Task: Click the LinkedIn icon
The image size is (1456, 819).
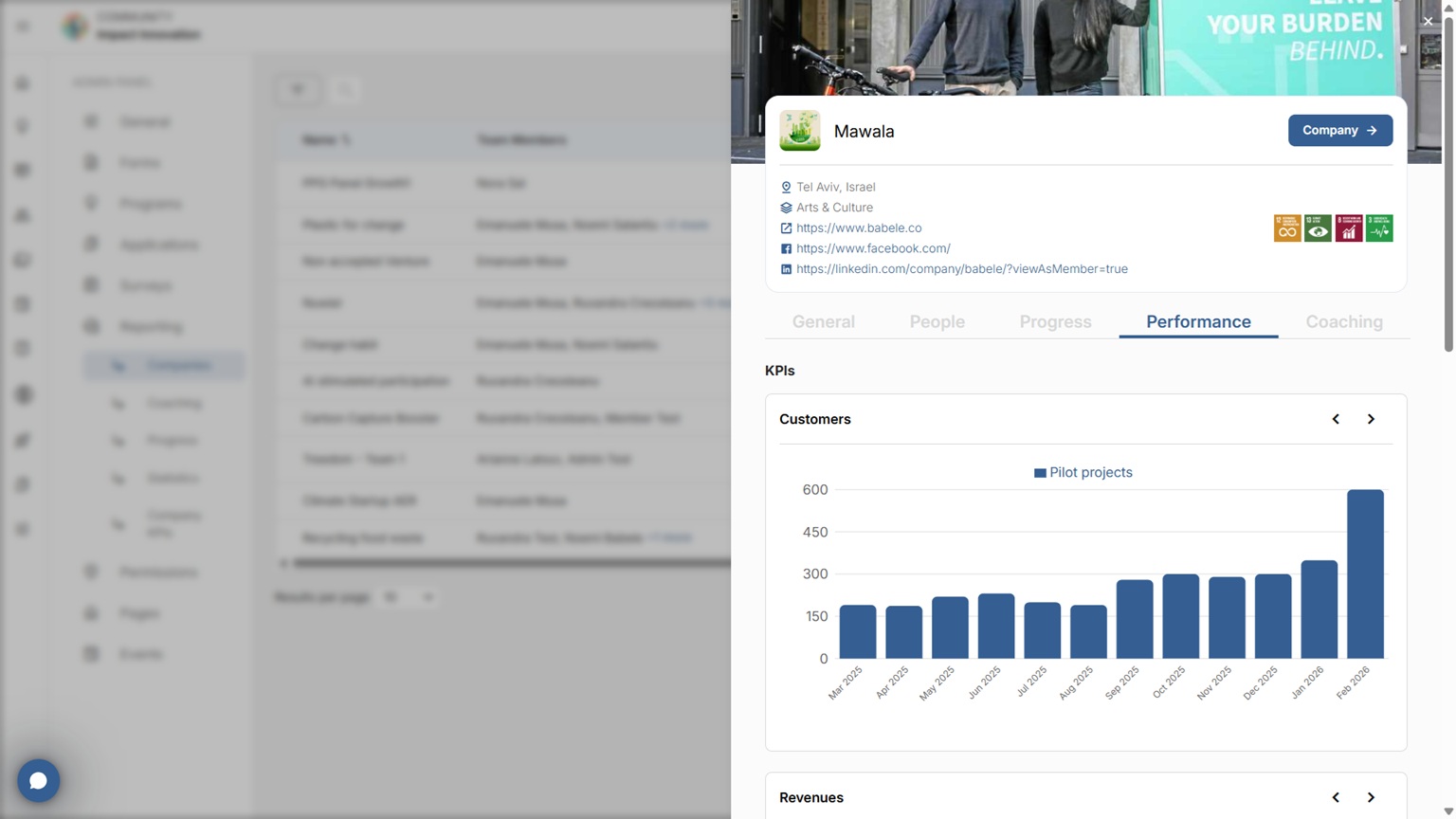Action: click(786, 269)
